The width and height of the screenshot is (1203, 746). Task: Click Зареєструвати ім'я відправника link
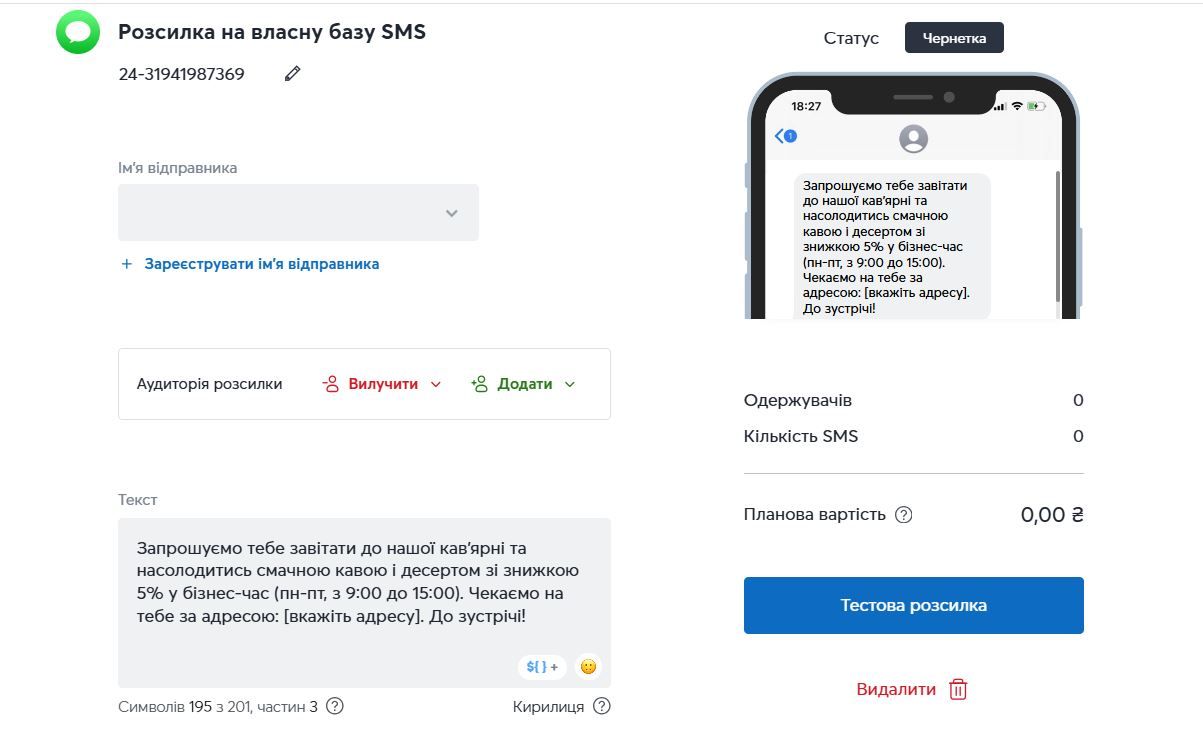click(261, 264)
